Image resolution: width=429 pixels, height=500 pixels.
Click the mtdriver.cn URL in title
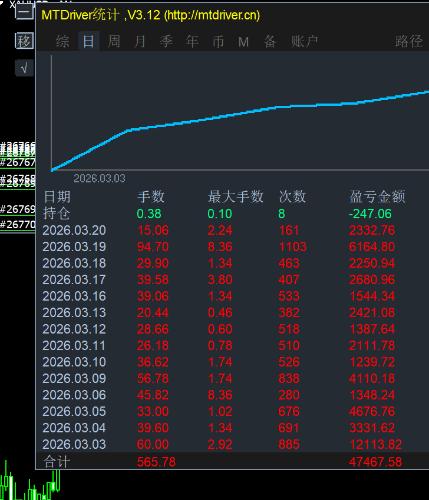tap(212, 15)
